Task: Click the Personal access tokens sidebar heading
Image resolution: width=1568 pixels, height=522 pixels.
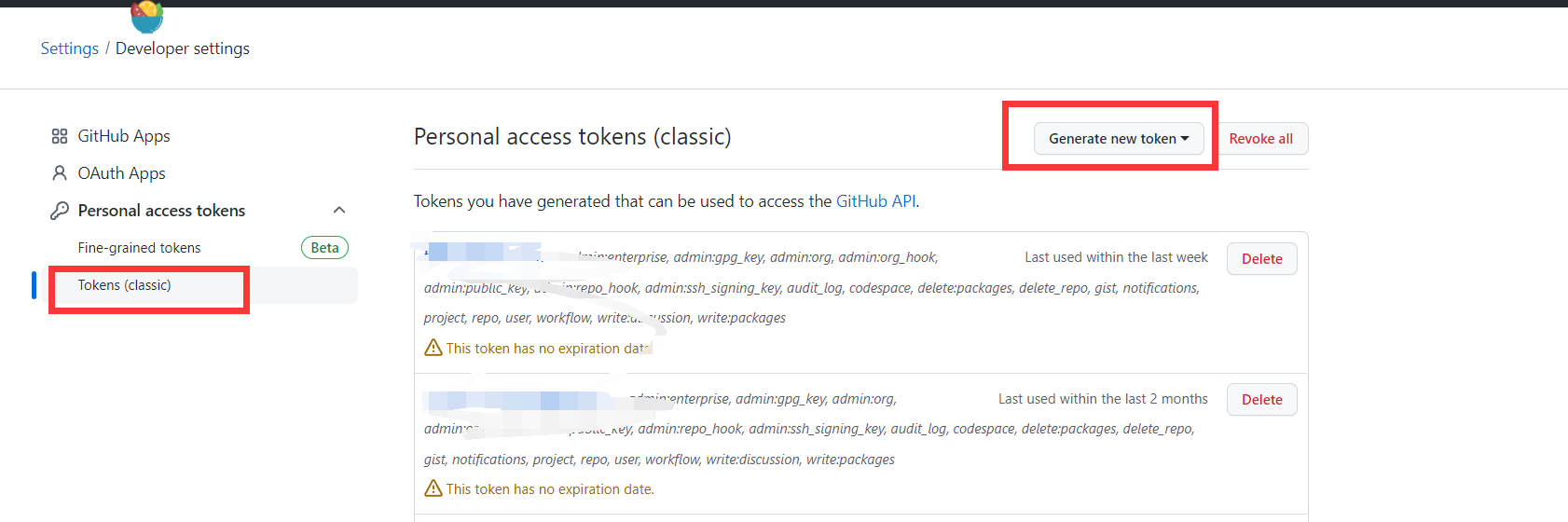Action: [x=162, y=211]
